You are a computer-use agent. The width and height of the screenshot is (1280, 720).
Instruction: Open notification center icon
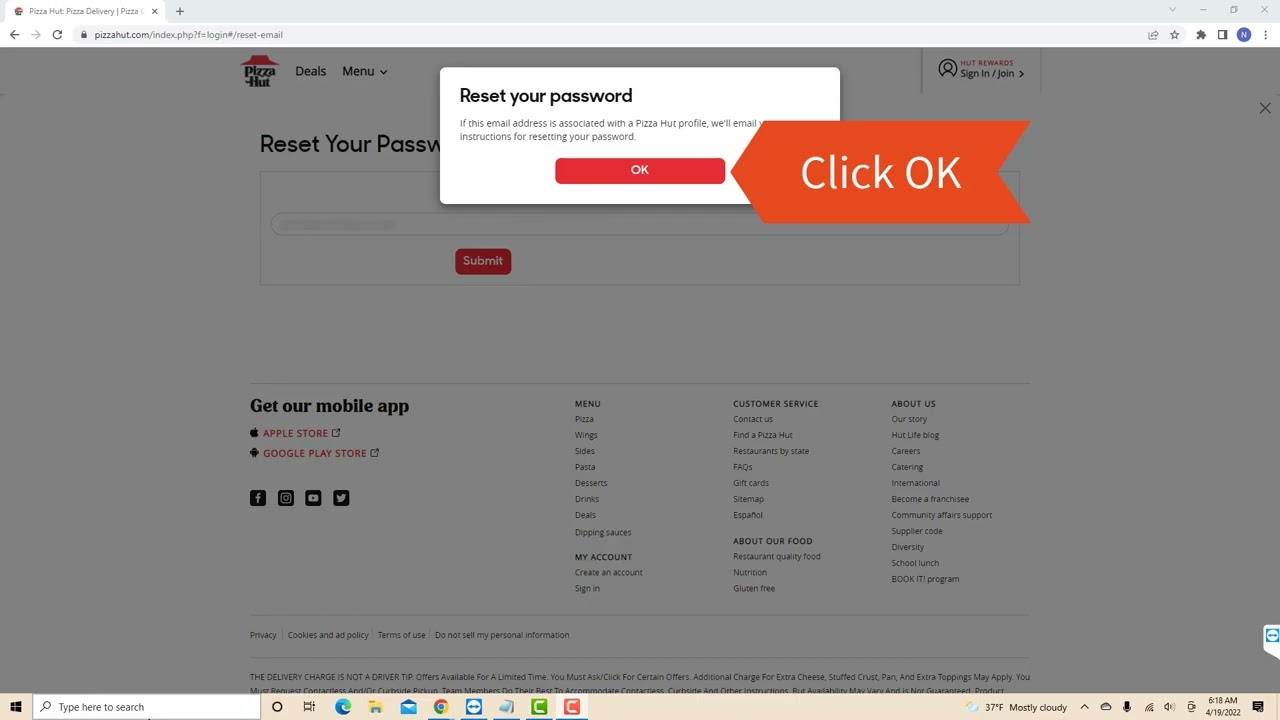point(1258,707)
